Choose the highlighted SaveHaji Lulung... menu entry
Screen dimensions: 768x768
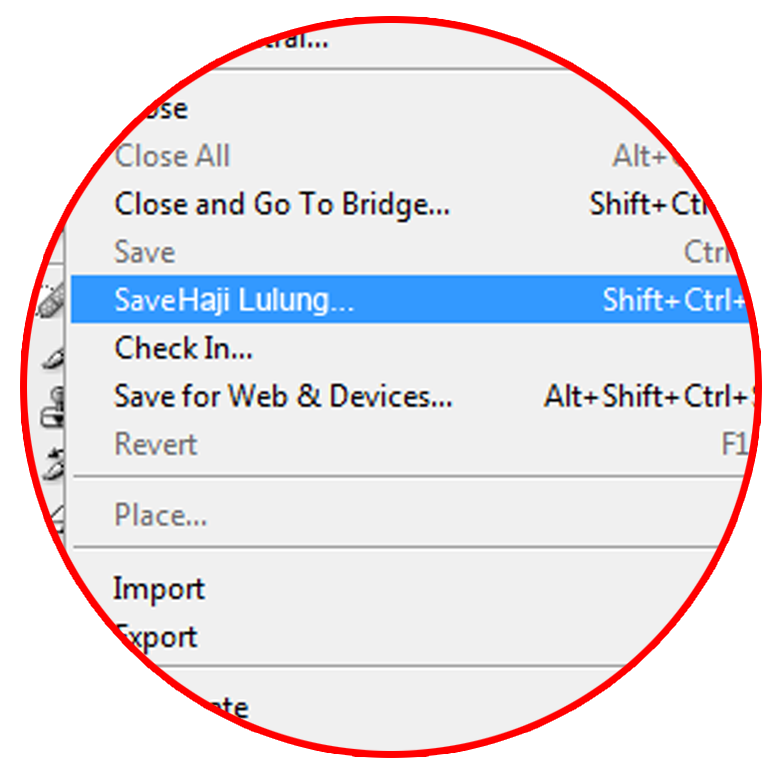click(409, 299)
